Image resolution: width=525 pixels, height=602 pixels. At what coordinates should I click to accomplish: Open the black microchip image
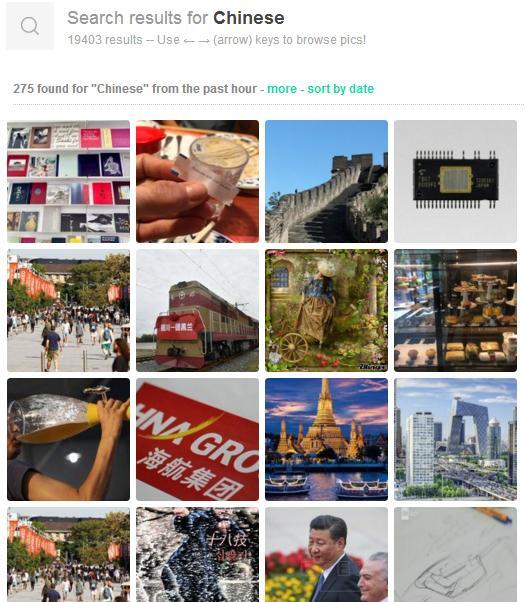tap(455, 181)
